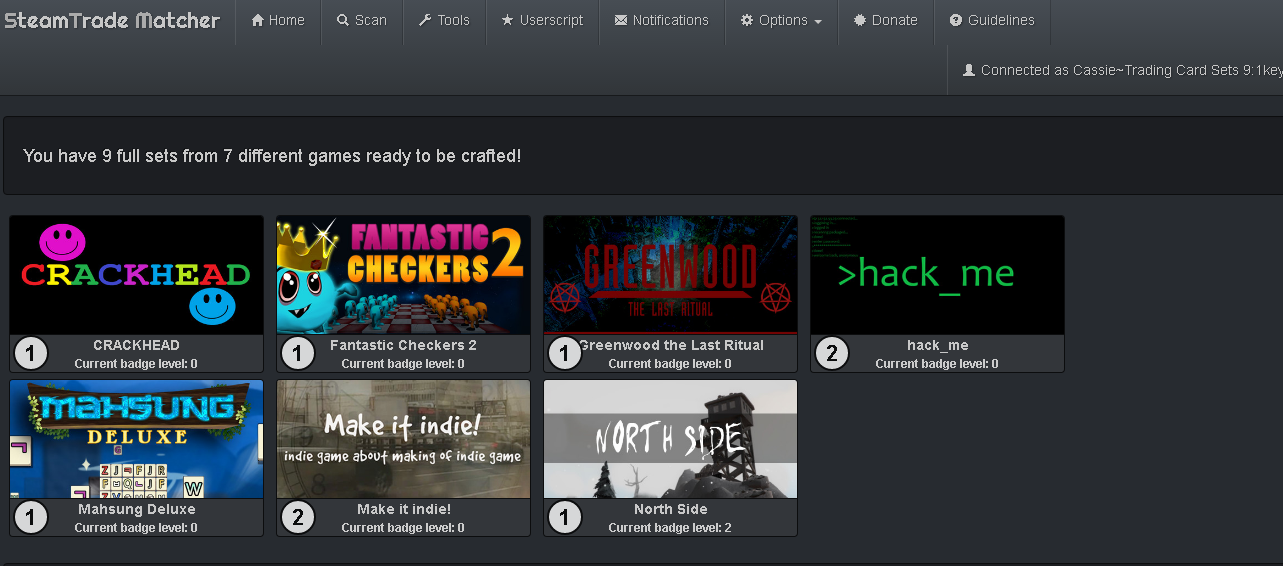This screenshot has height=566, width=1283.
Task: Click the North Side title text
Action: point(671,509)
